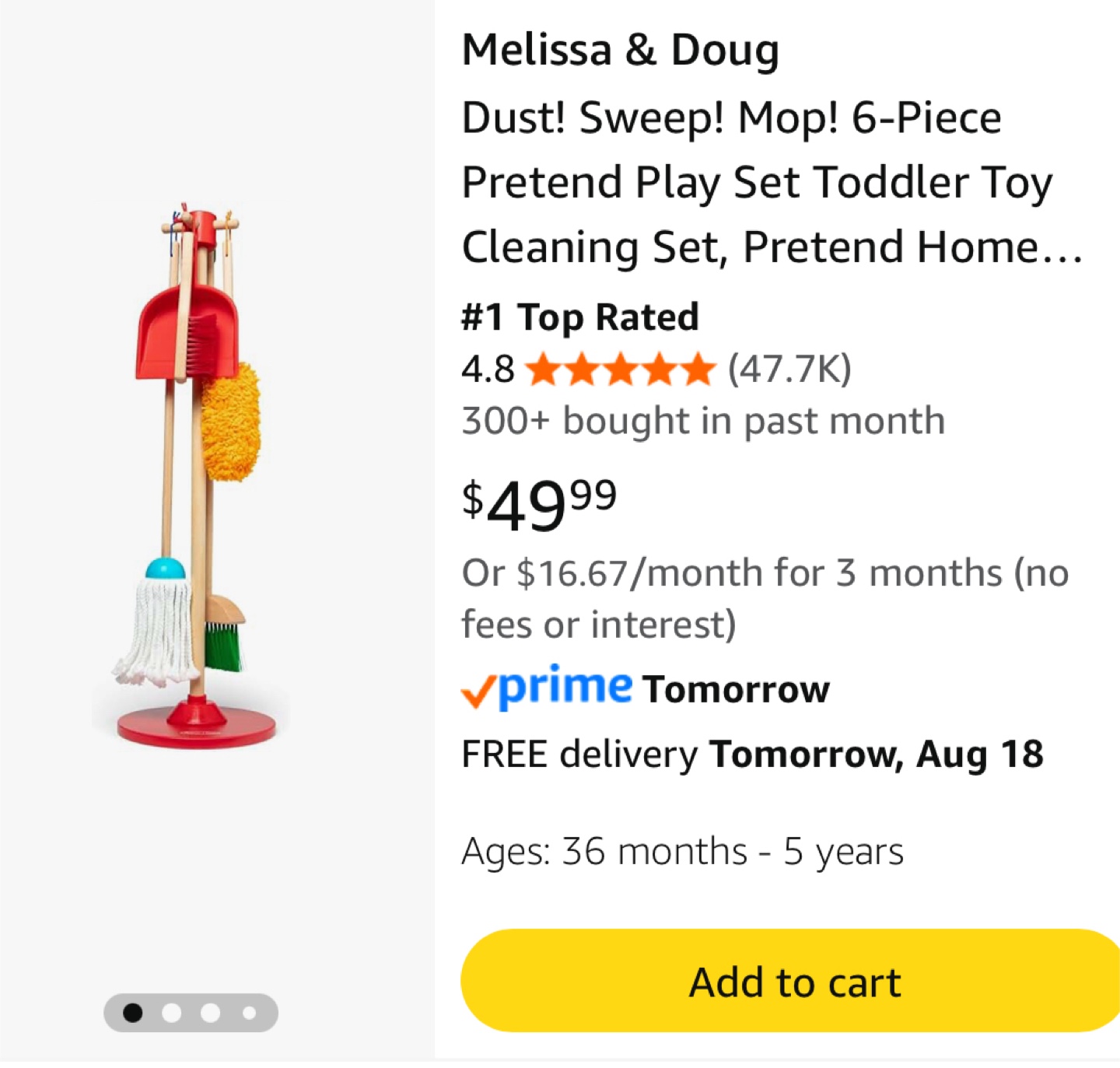This screenshot has height=1068, width=1120.
Task: Click the FREE delivery Aug 18 link
Action: tap(752, 754)
